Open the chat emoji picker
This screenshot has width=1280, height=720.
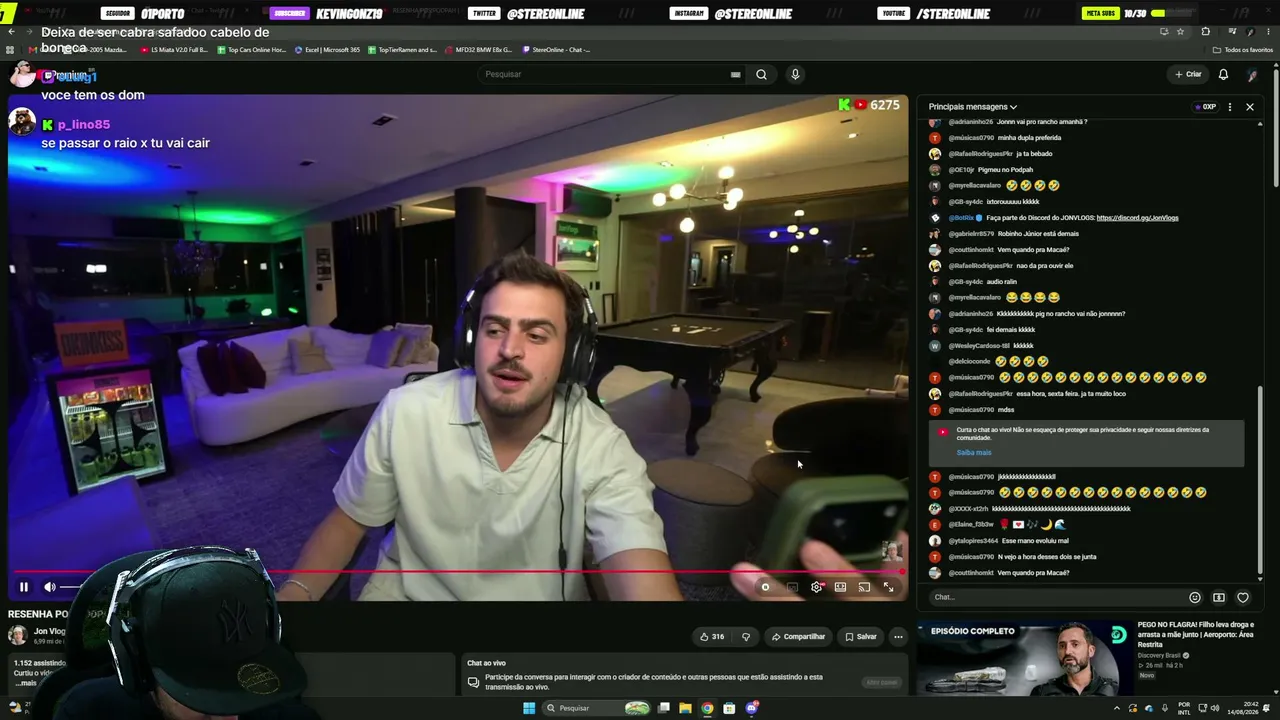pos(1195,597)
